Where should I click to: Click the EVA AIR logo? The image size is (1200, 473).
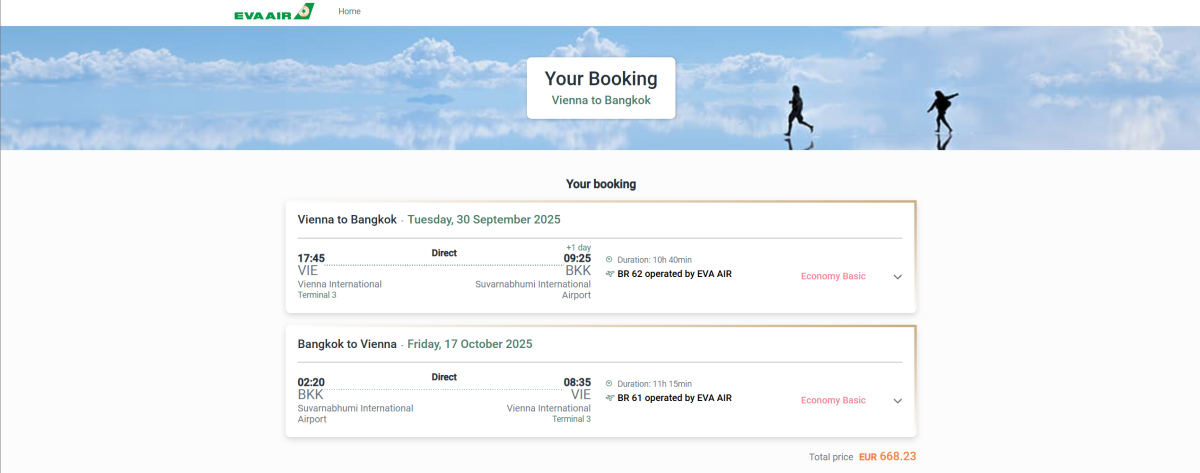pos(273,13)
